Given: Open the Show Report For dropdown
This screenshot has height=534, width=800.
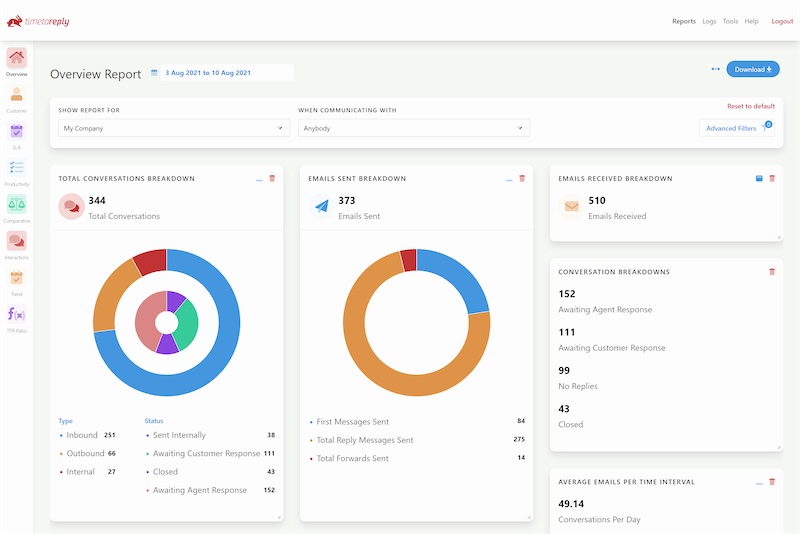Looking at the screenshot, I should 174,128.
